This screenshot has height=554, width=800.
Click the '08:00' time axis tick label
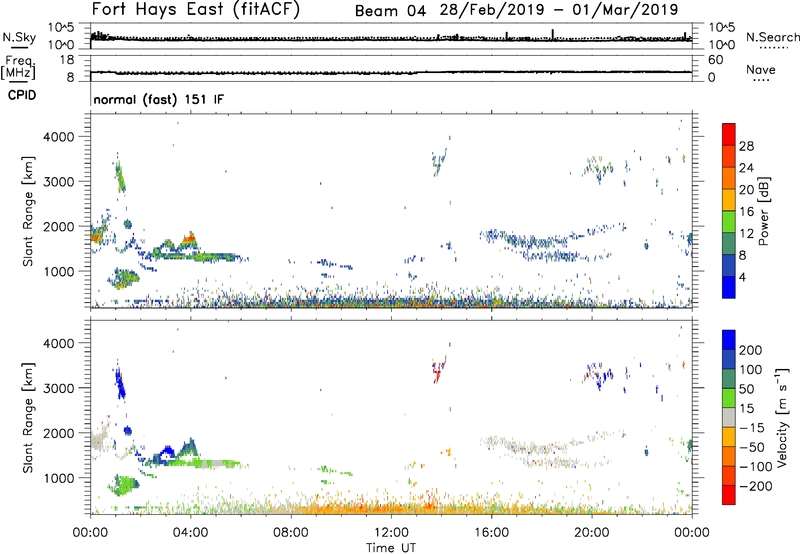click(x=291, y=533)
